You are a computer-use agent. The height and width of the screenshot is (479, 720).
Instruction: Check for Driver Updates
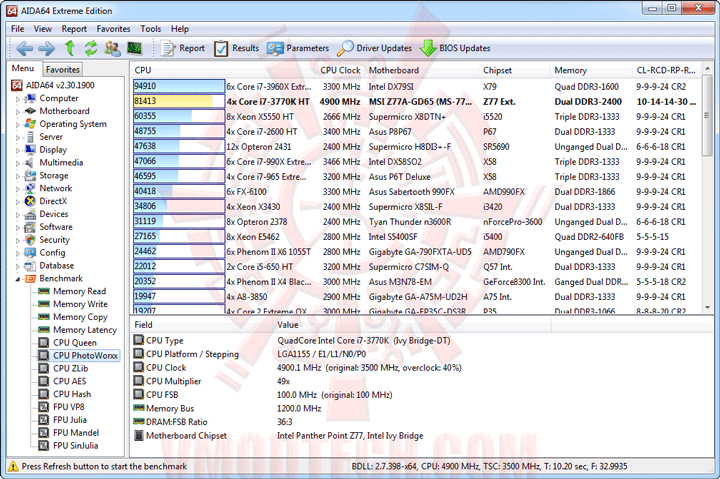coord(374,48)
